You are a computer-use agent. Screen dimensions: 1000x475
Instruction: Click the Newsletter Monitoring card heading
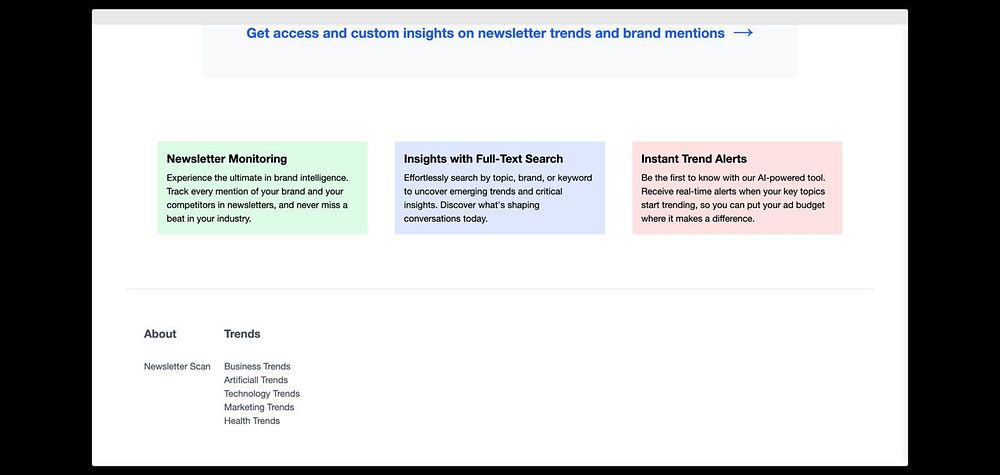pyautogui.click(x=227, y=159)
